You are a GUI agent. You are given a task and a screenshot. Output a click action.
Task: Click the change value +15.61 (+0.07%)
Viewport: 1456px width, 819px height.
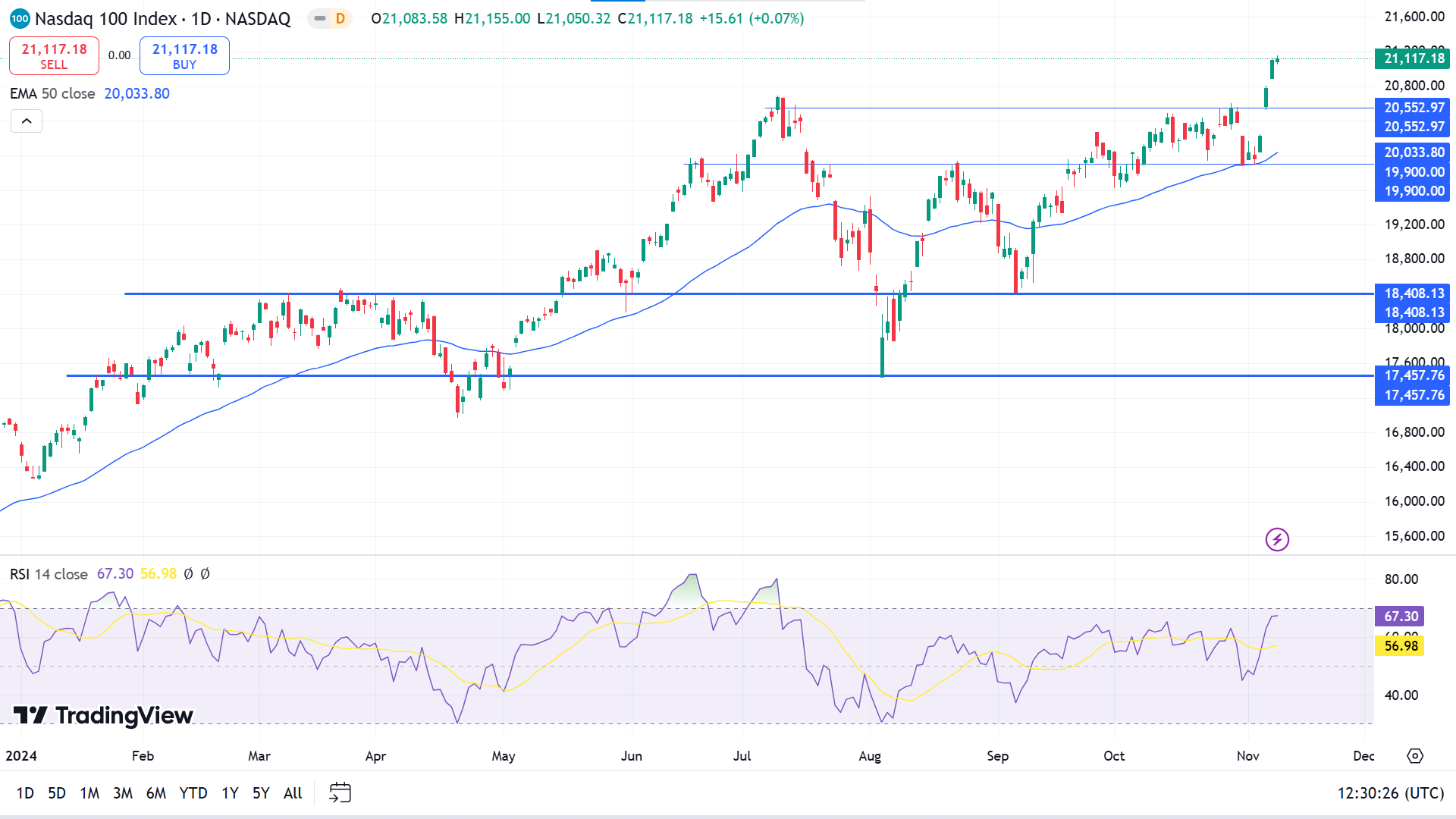point(752,18)
